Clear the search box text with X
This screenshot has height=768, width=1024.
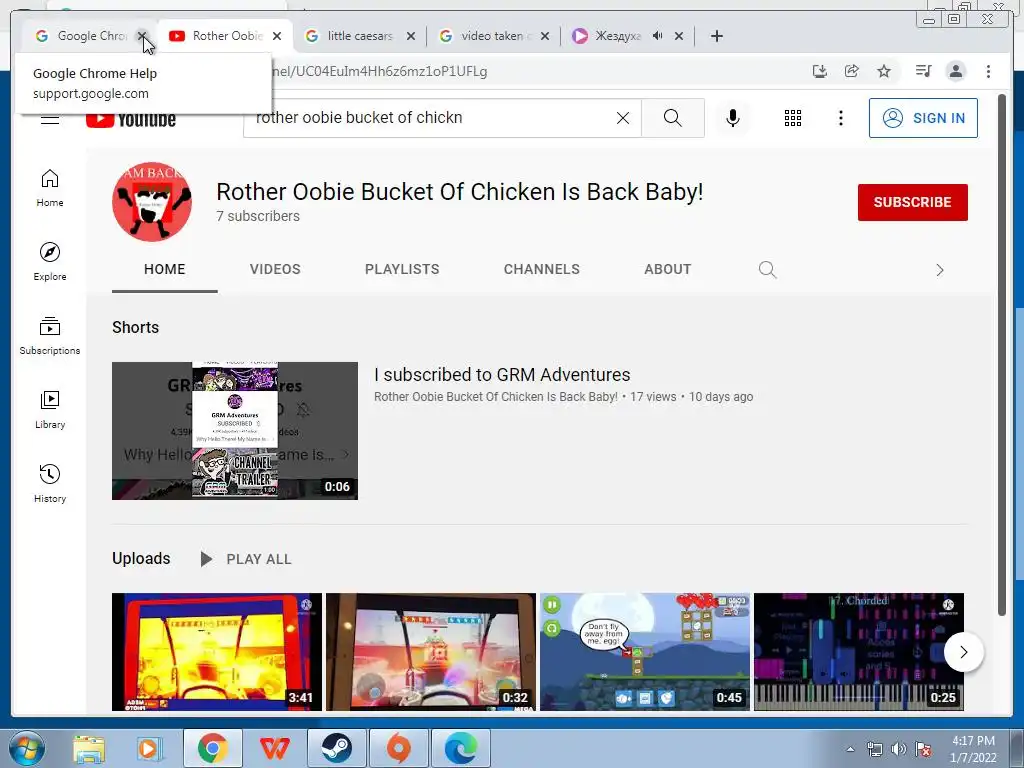tap(623, 118)
